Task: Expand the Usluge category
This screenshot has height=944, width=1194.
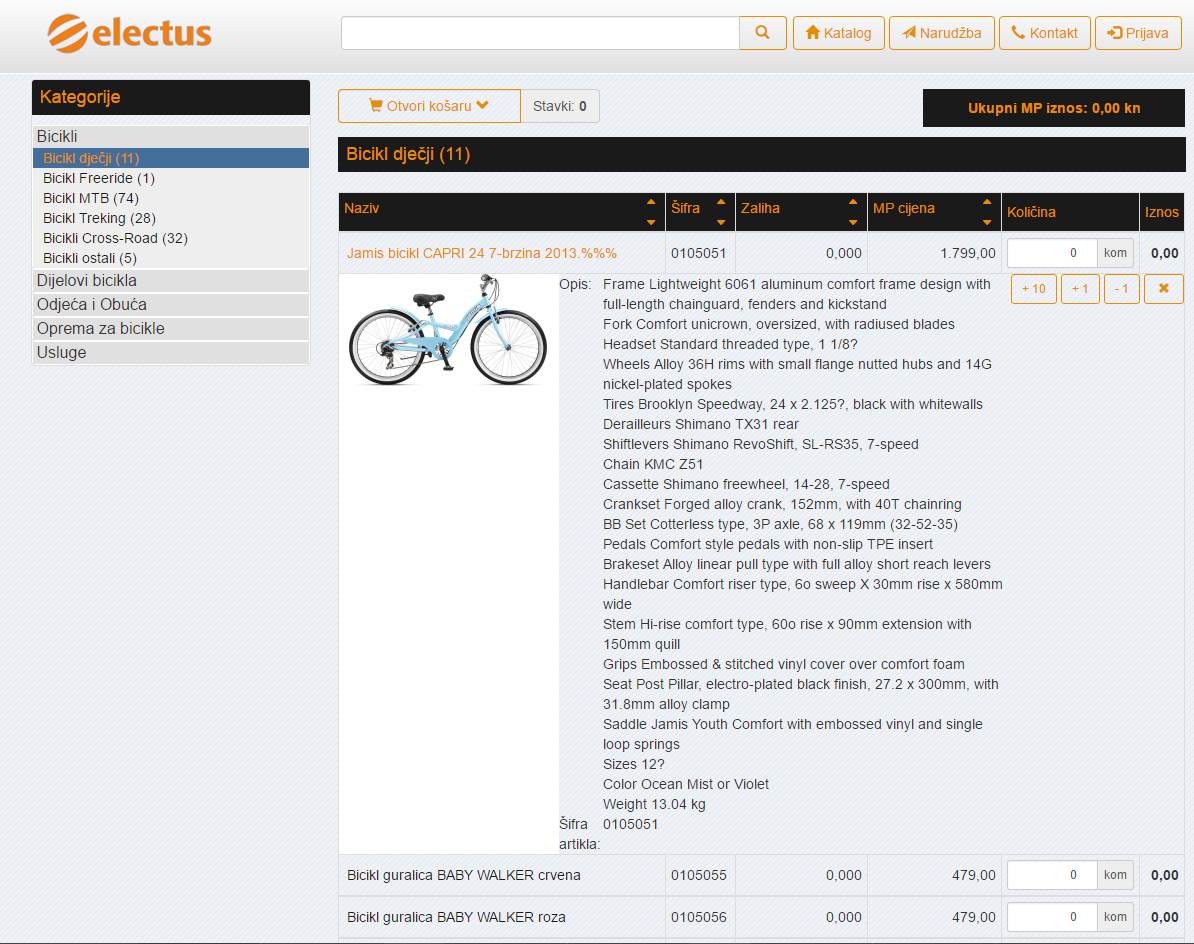Action: [x=171, y=352]
